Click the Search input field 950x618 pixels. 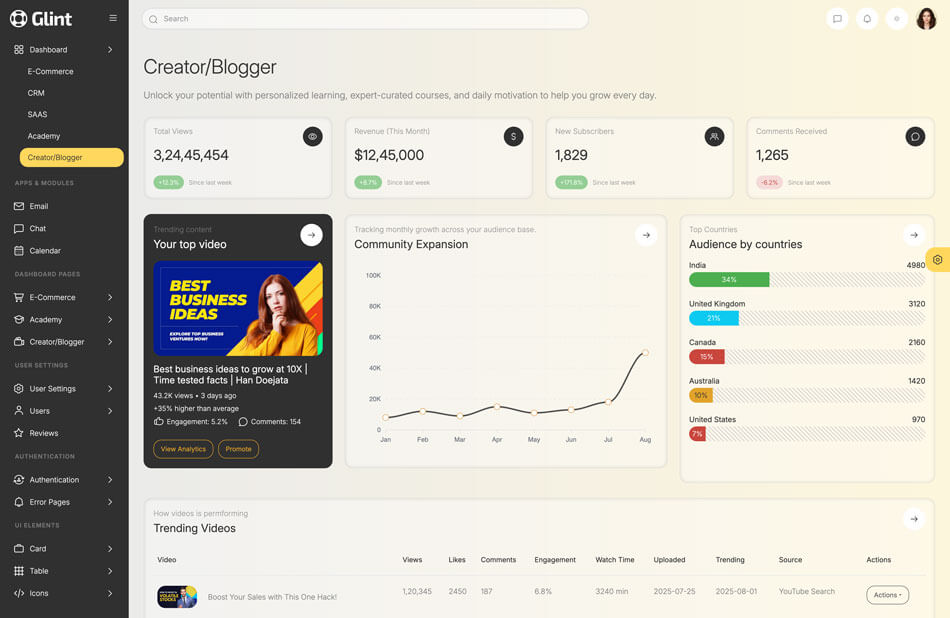pos(365,19)
